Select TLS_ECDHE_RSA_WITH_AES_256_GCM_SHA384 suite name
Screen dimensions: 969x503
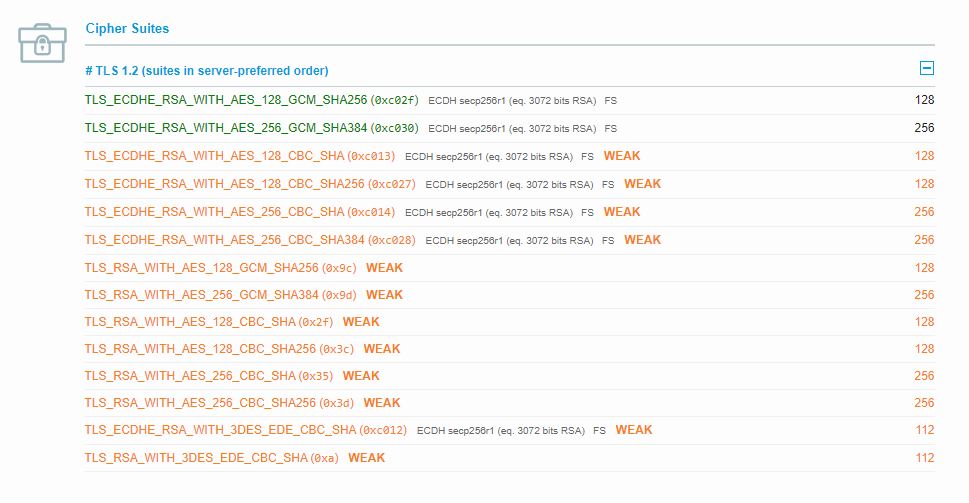click(226, 129)
